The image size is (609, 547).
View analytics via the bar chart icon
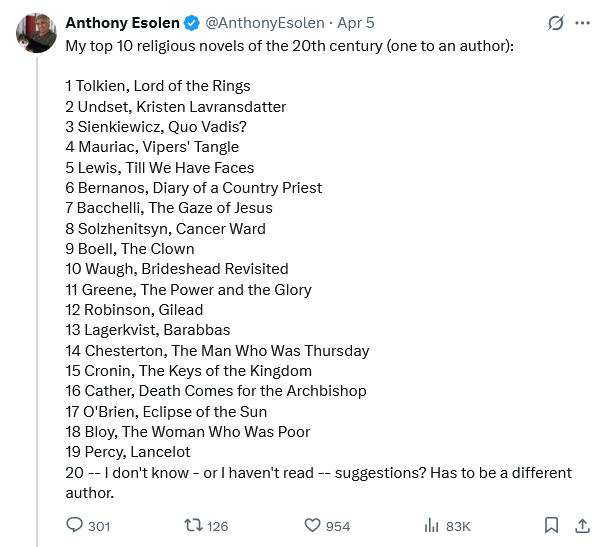pyautogui.click(x=433, y=525)
